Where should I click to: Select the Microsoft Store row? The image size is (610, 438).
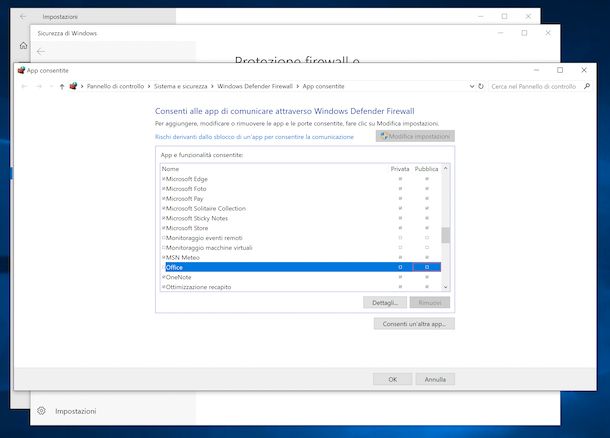(x=301, y=228)
